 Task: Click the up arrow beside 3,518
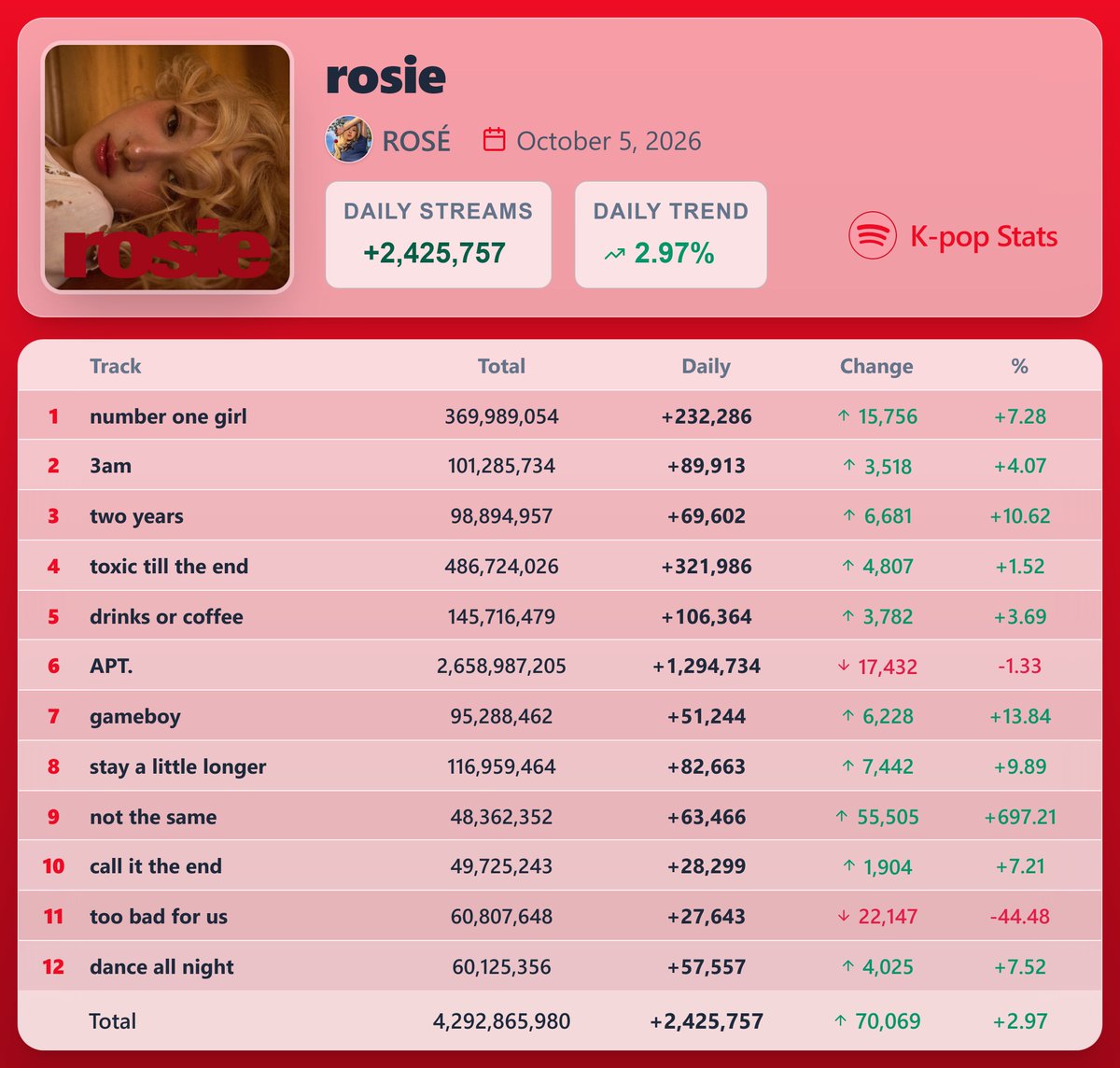click(848, 466)
